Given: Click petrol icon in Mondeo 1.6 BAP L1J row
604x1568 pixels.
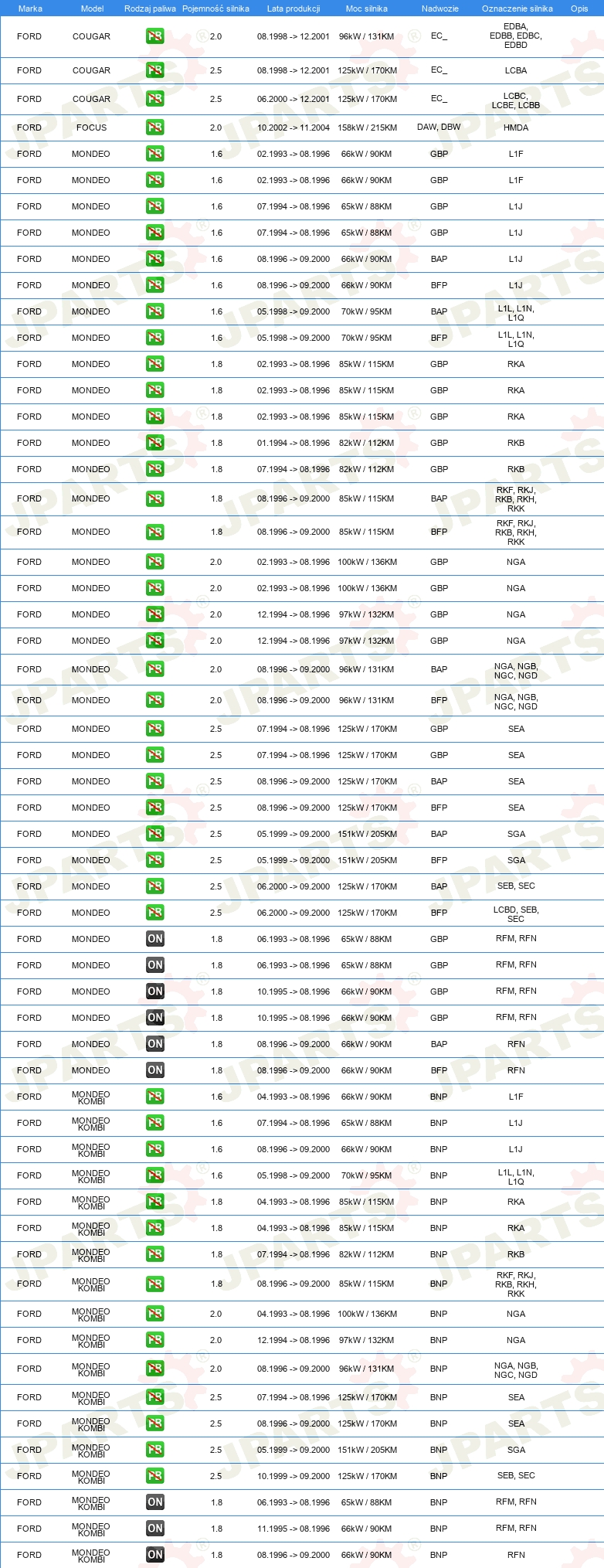Looking at the screenshot, I should click(x=155, y=259).
